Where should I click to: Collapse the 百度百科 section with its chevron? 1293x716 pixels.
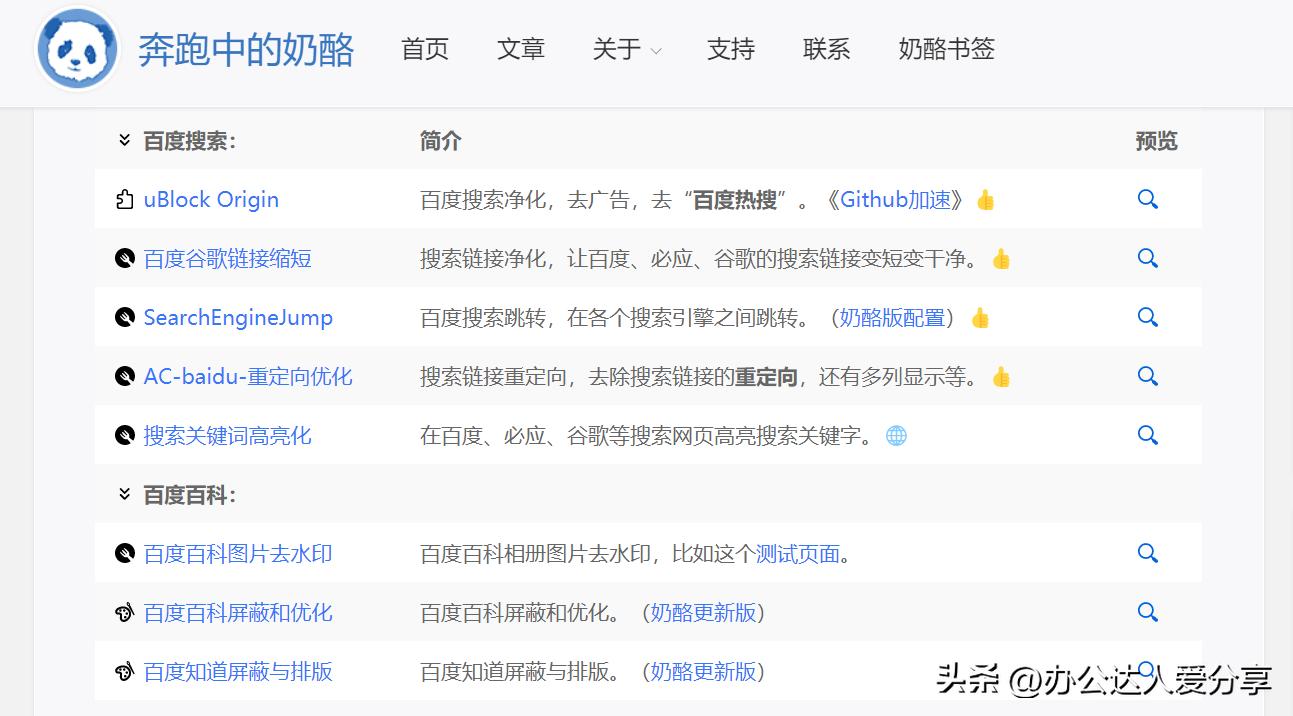(x=123, y=494)
